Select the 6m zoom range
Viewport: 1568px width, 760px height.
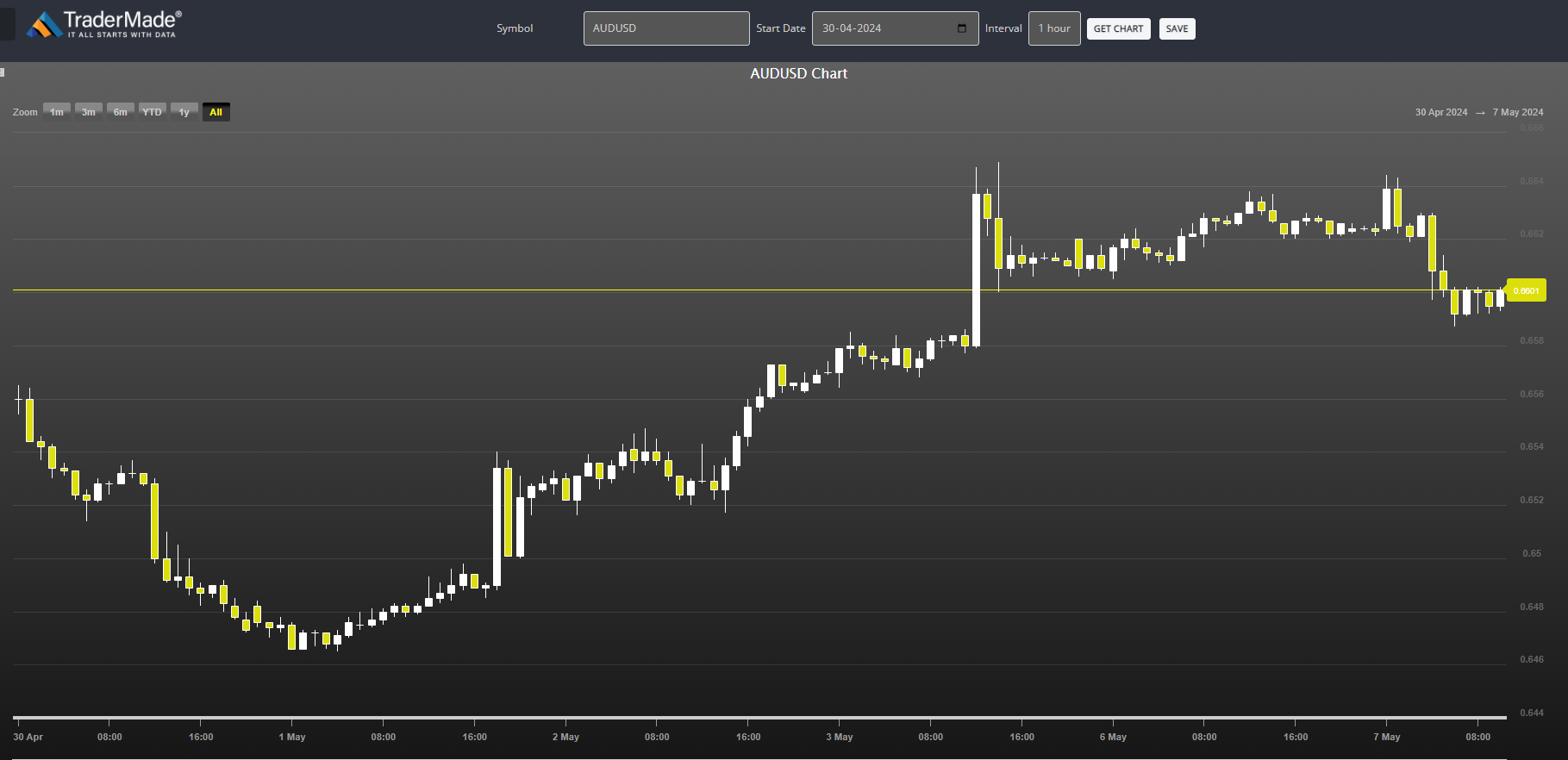click(x=121, y=112)
